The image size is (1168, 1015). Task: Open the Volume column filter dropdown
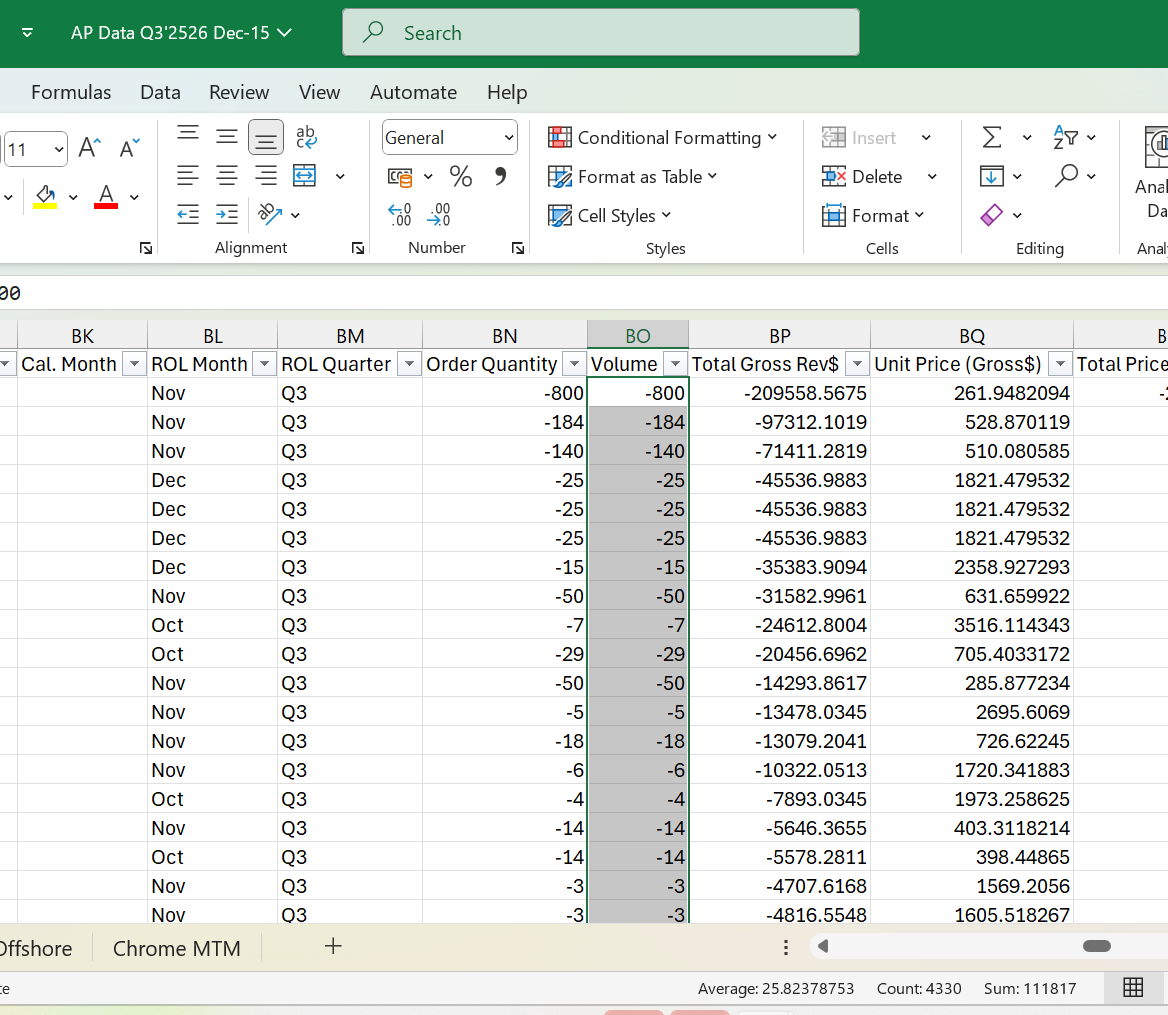(x=675, y=364)
